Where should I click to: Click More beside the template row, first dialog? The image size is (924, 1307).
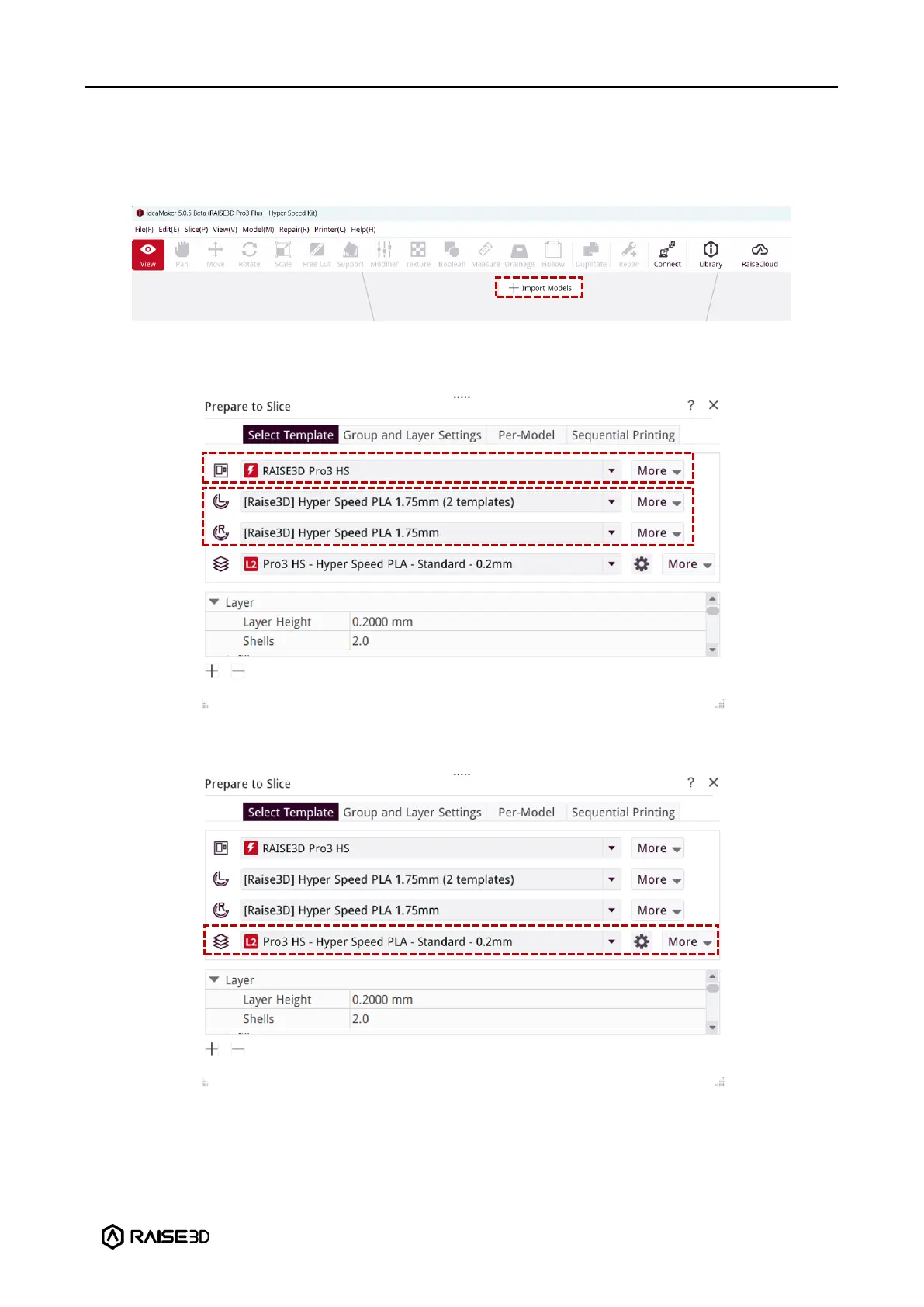click(689, 564)
